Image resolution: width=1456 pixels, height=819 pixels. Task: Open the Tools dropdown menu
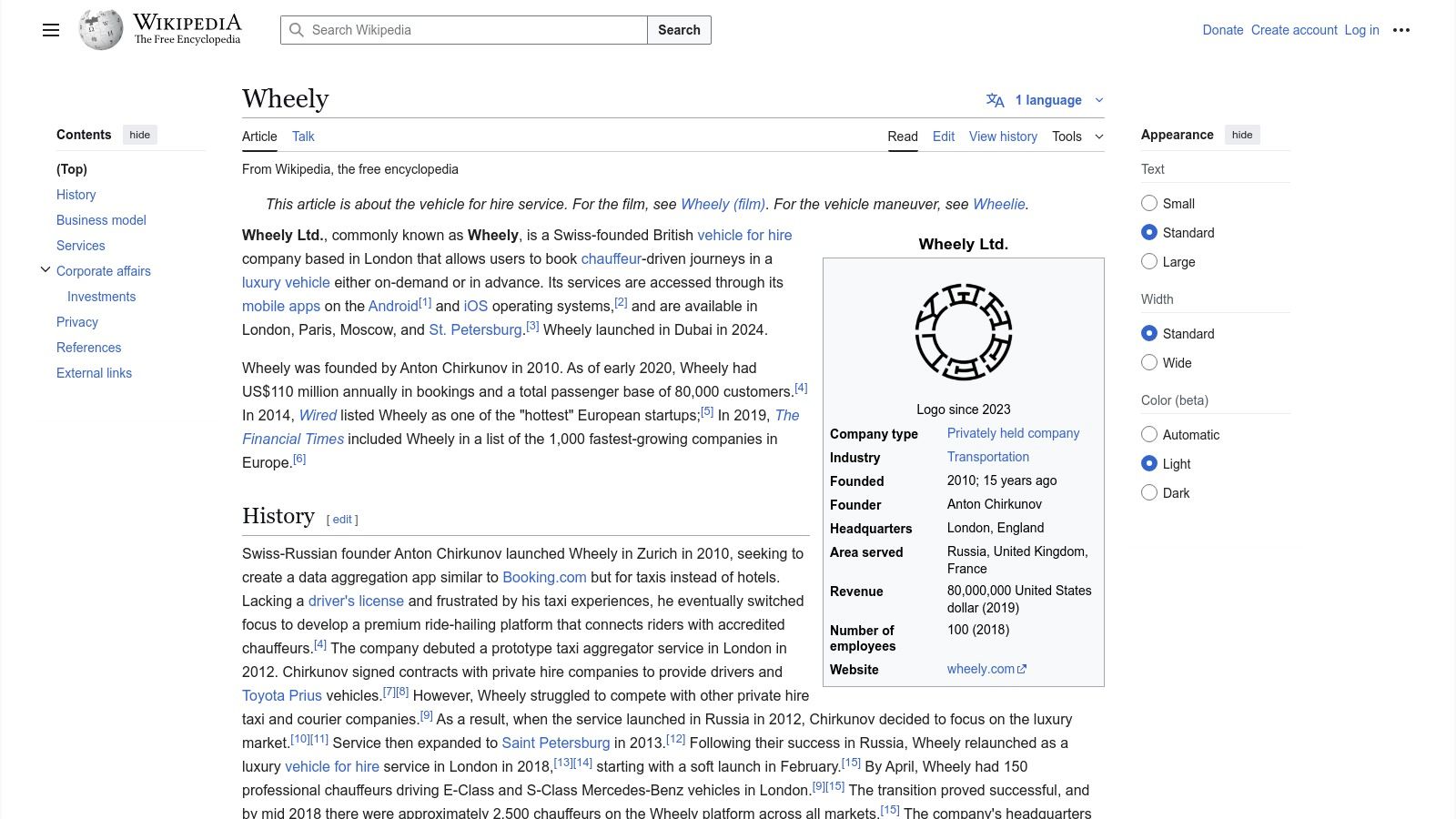[x=1077, y=136]
